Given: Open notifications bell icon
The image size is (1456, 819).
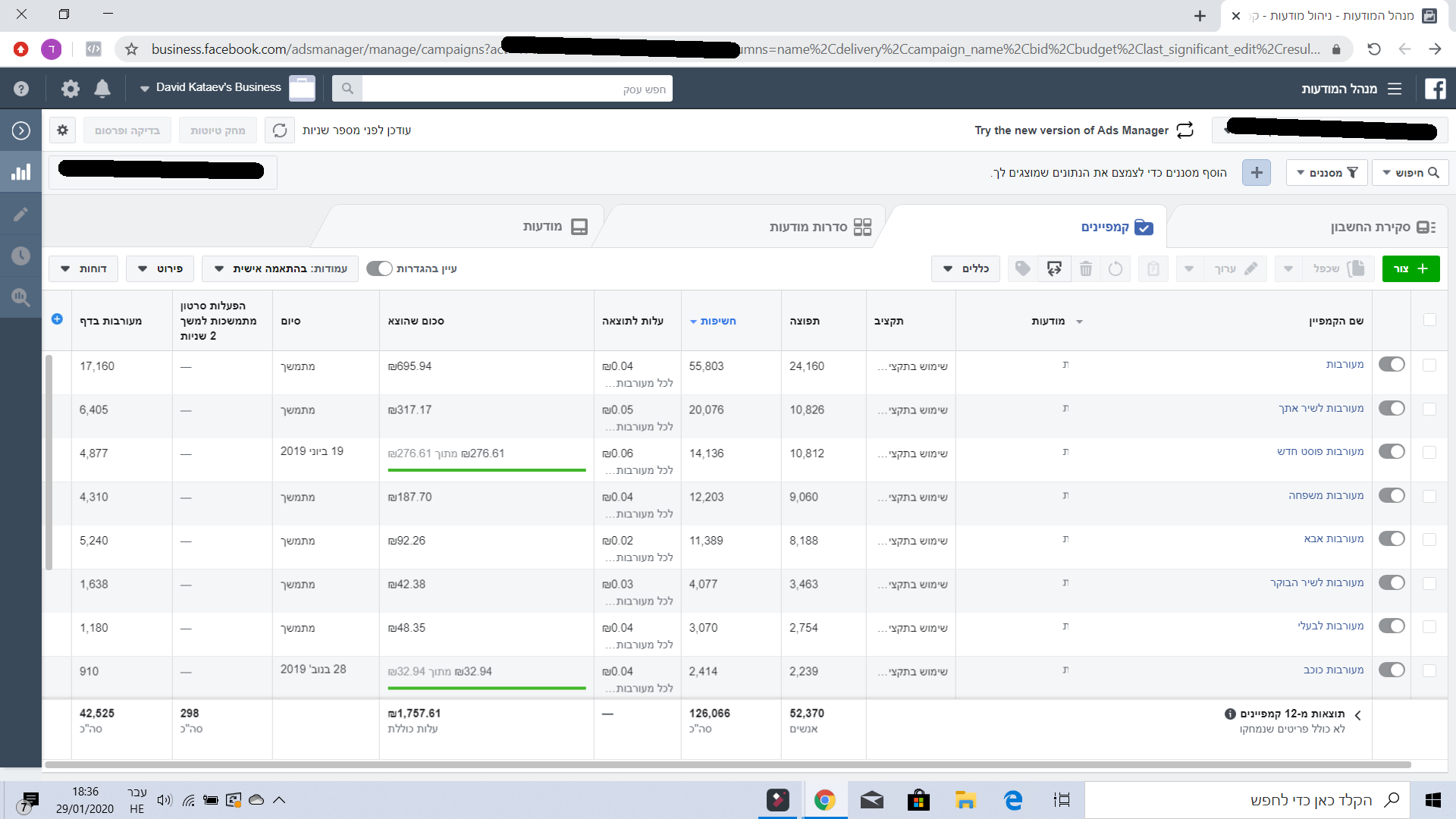Looking at the screenshot, I should coord(102,89).
